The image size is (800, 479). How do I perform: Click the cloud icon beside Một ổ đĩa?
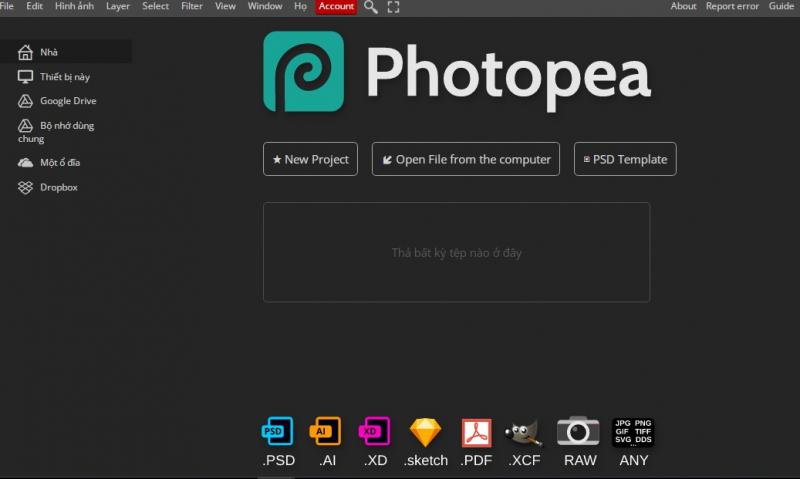point(25,163)
